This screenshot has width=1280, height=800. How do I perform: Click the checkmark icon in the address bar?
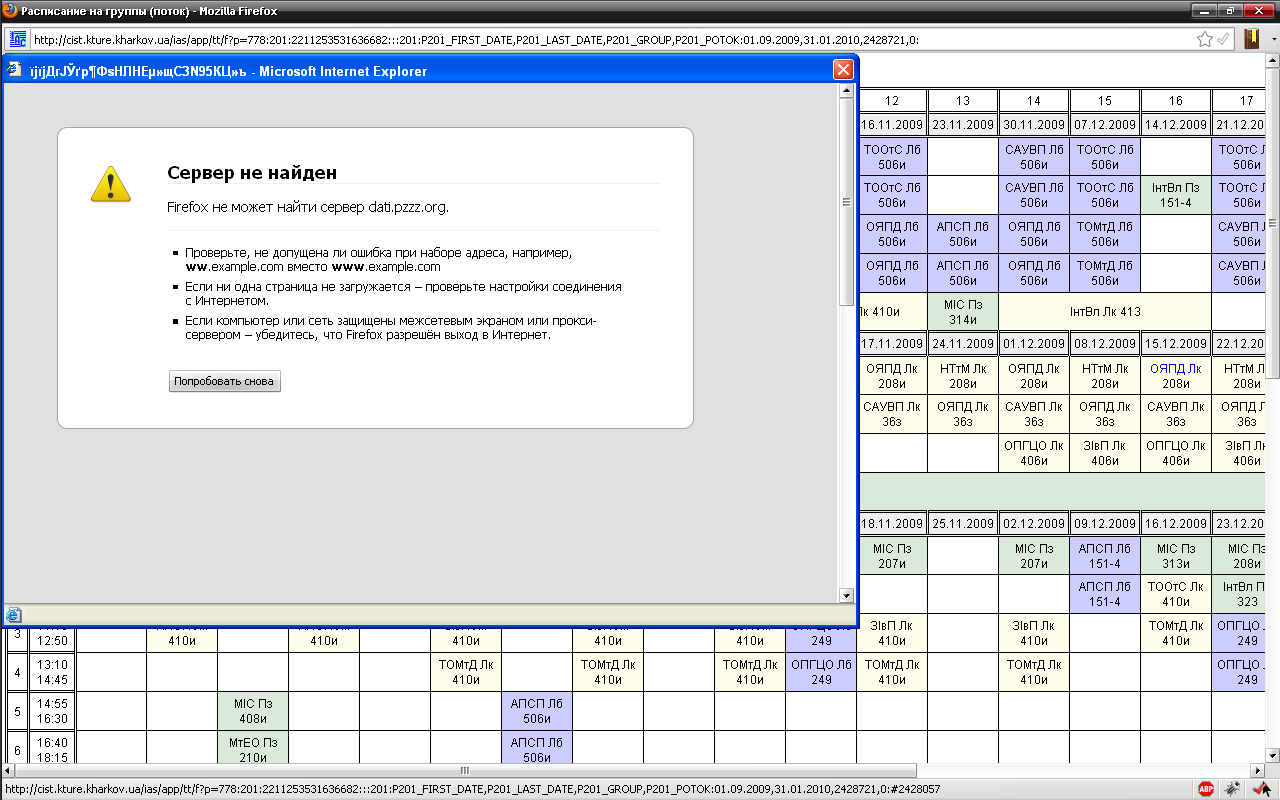tap(1222, 39)
